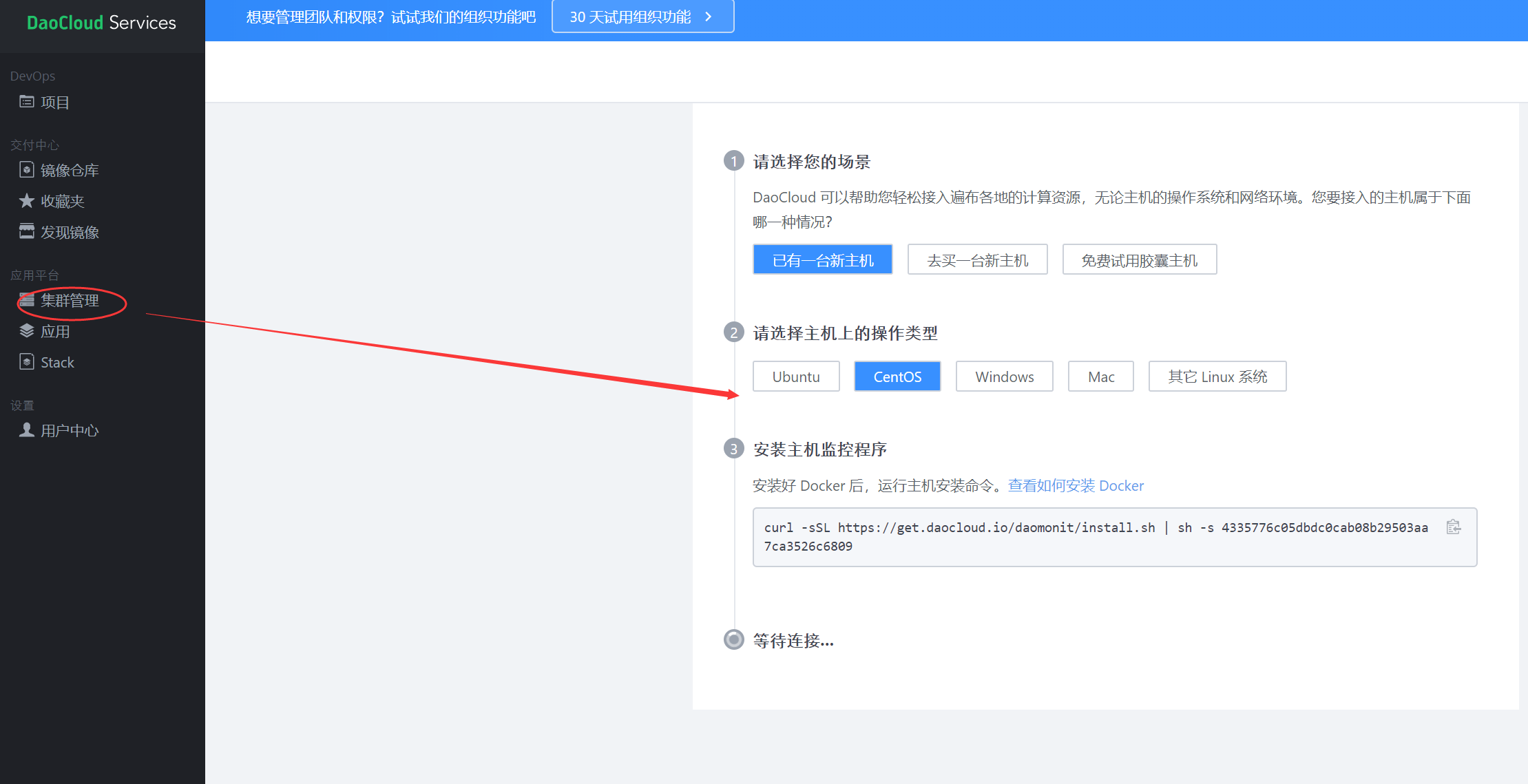Viewport: 1528px width, 784px height.
Task: Go to 镜像仓库 in sidebar
Action: point(70,170)
